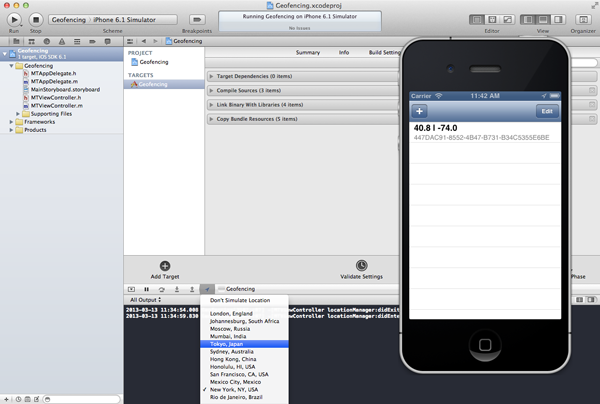
Task: Open the All Output filter dropdown
Action: [145, 300]
